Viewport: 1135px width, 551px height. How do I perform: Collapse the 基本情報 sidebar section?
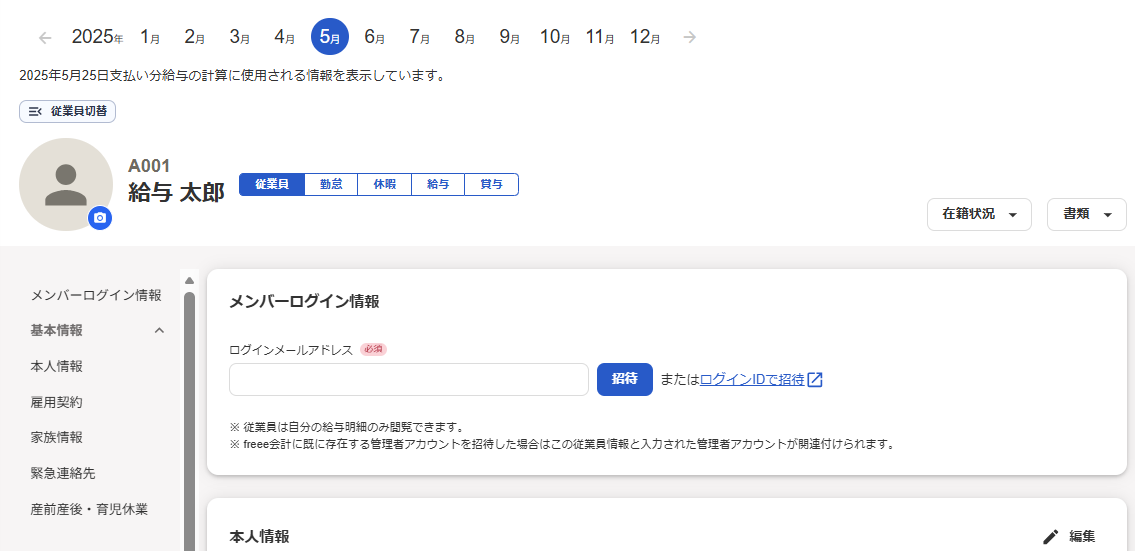click(159, 330)
